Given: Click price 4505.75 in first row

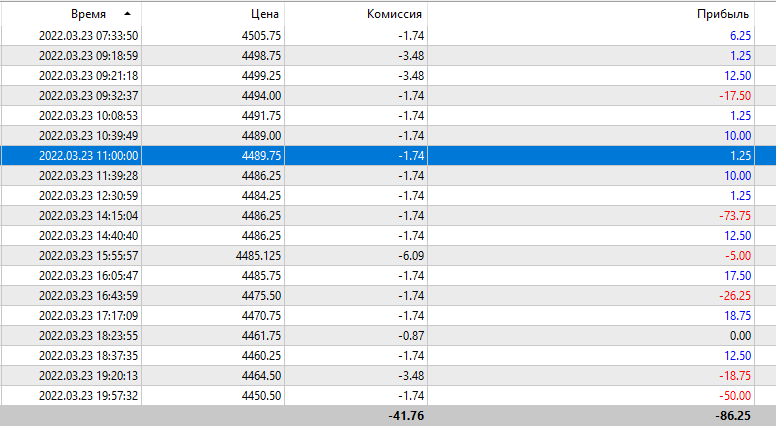Looking at the screenshot, I should (x=259, y=35).
